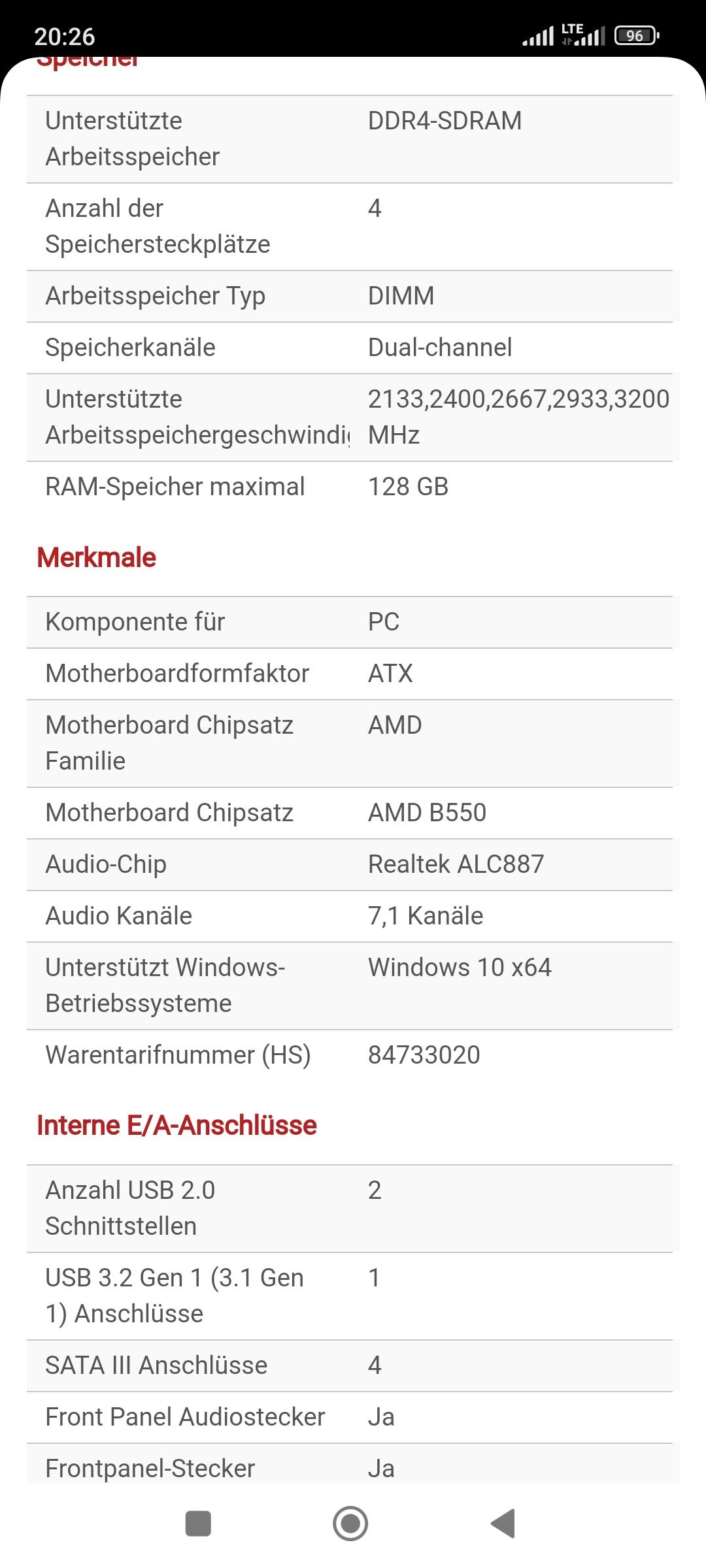706x1568 pixels.
Task: Select the Interne E/A-Anschlüsse section heading
Action: [x=176, y=1125]
